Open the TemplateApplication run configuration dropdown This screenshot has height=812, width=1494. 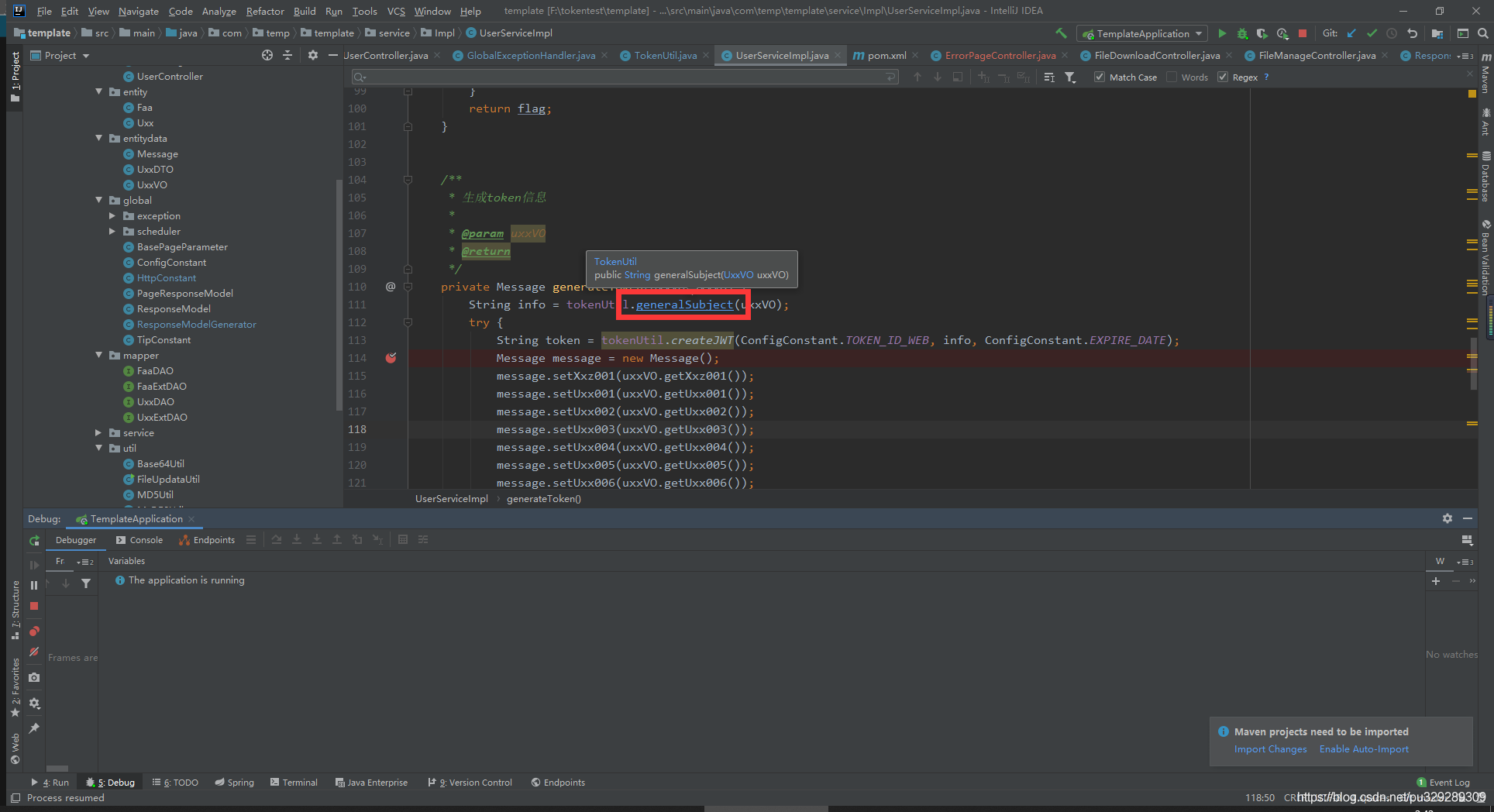point(1143,33)
